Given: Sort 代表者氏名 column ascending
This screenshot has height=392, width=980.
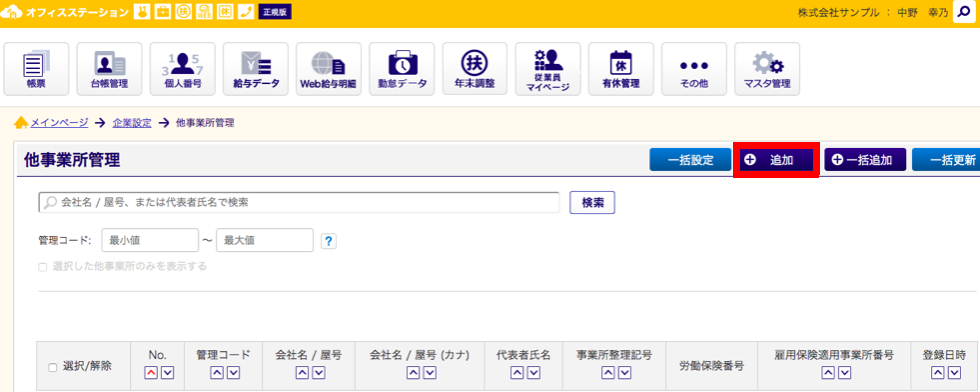Looking at the screenshot, I should pyautogui.click(x=517, y=373).
